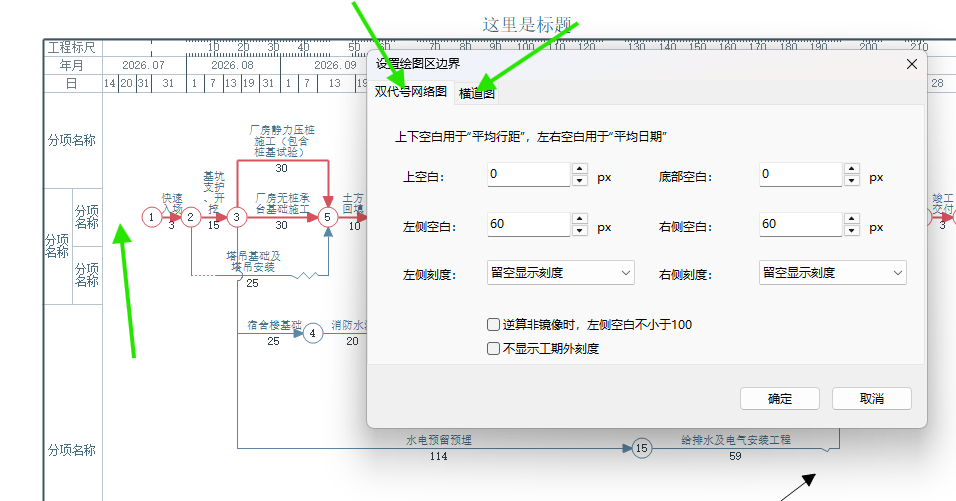Click the bottom 分项名称 row label
This screenshot has width=956, height=501.
(72, 450)
